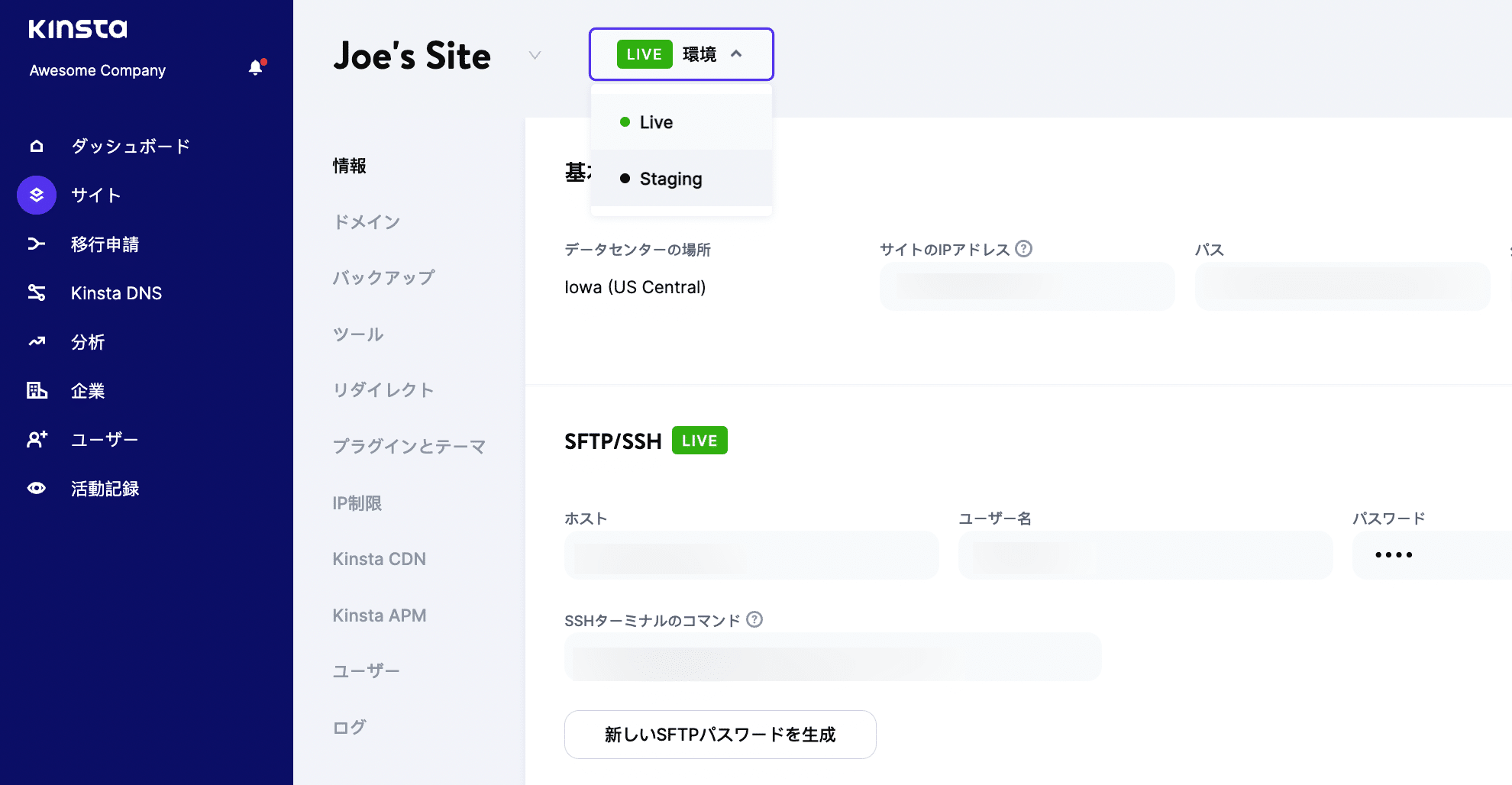Expand the Joe's Site selector chevron

[534, 55]
